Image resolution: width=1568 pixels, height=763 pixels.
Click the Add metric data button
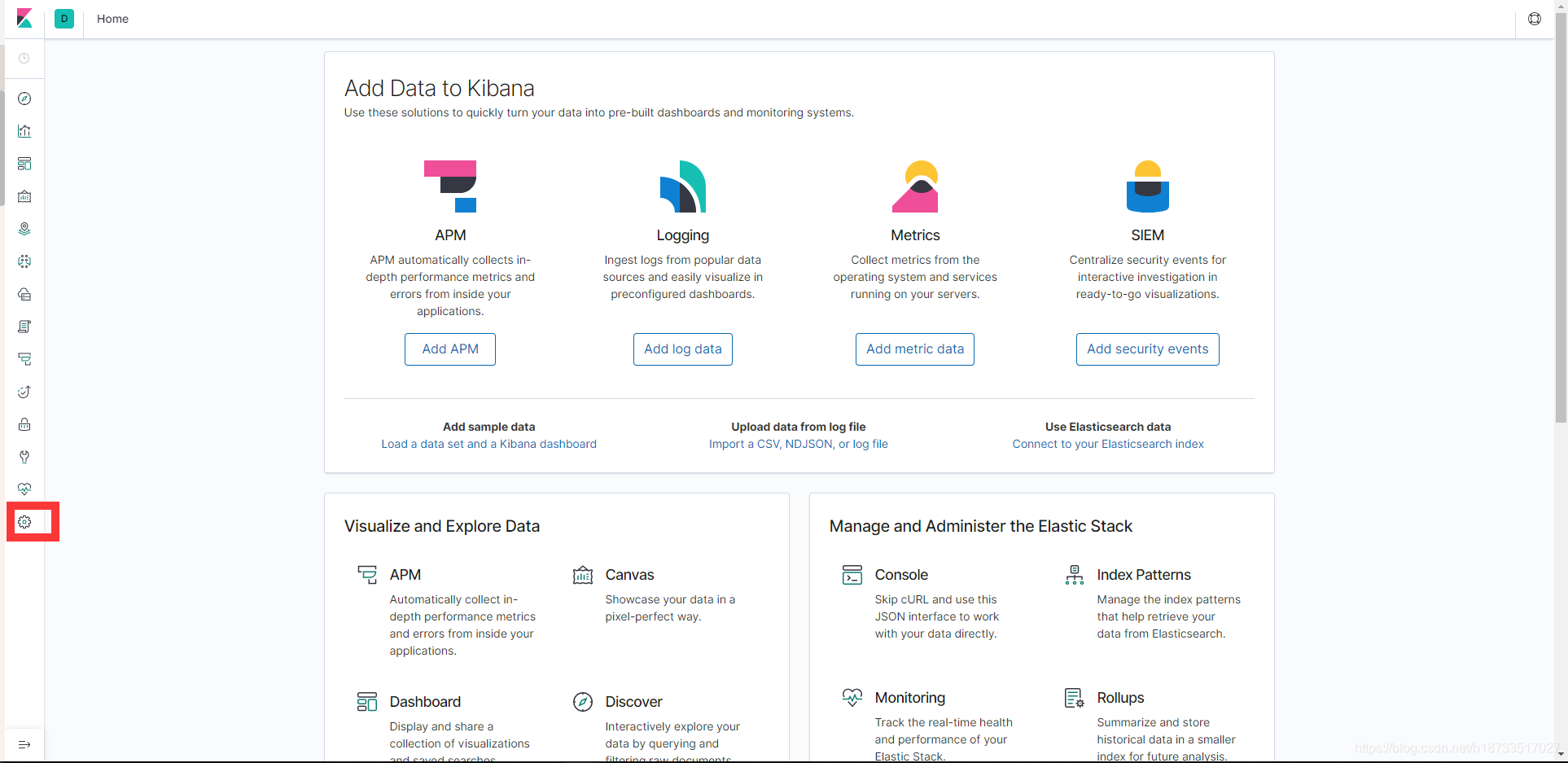[915, 349]
